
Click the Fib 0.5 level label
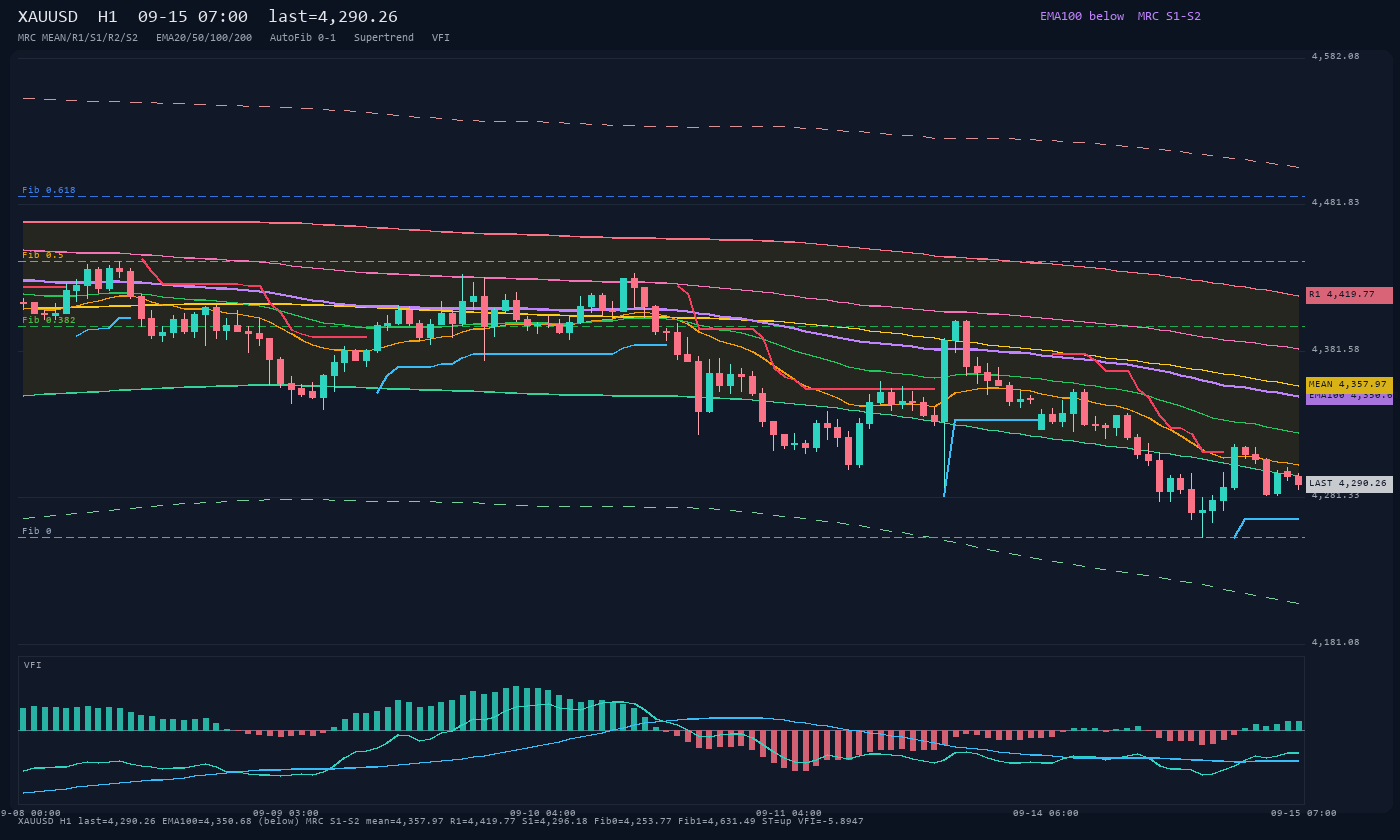43,255
